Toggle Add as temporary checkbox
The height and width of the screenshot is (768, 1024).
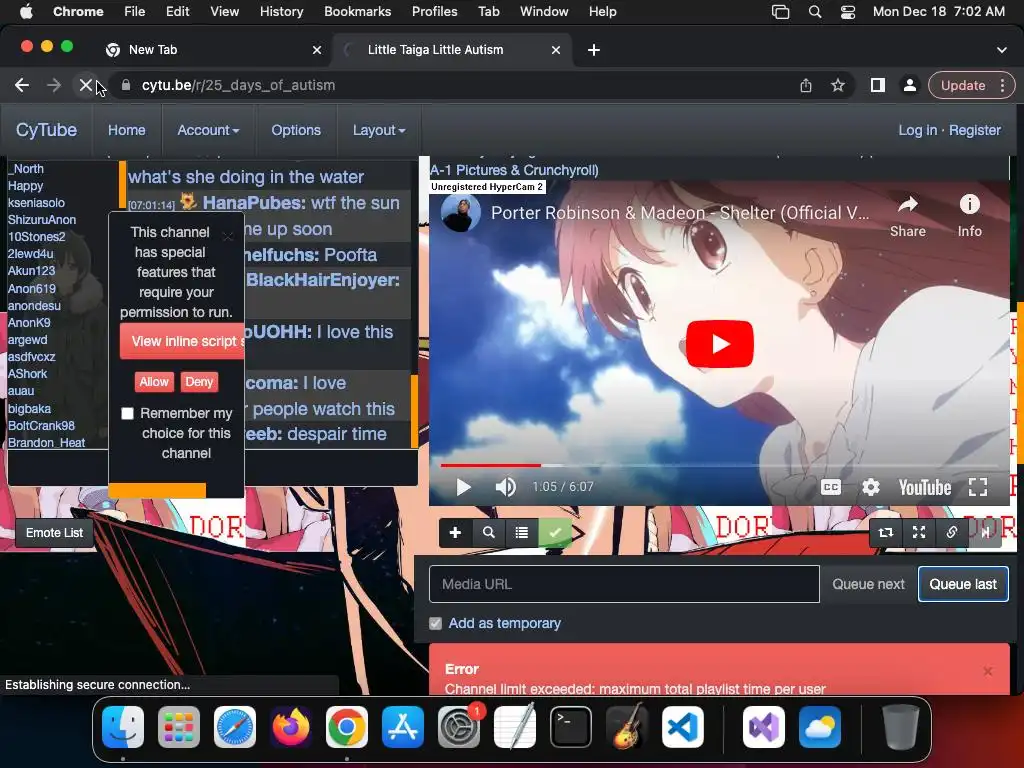click(436, 624)
